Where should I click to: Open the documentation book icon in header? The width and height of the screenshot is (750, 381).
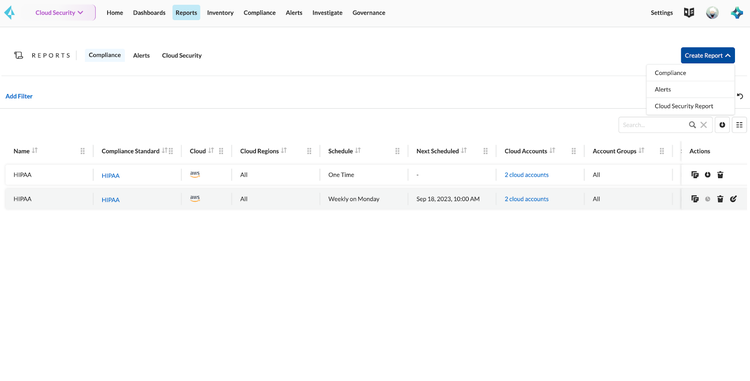[x=689, y=13]
